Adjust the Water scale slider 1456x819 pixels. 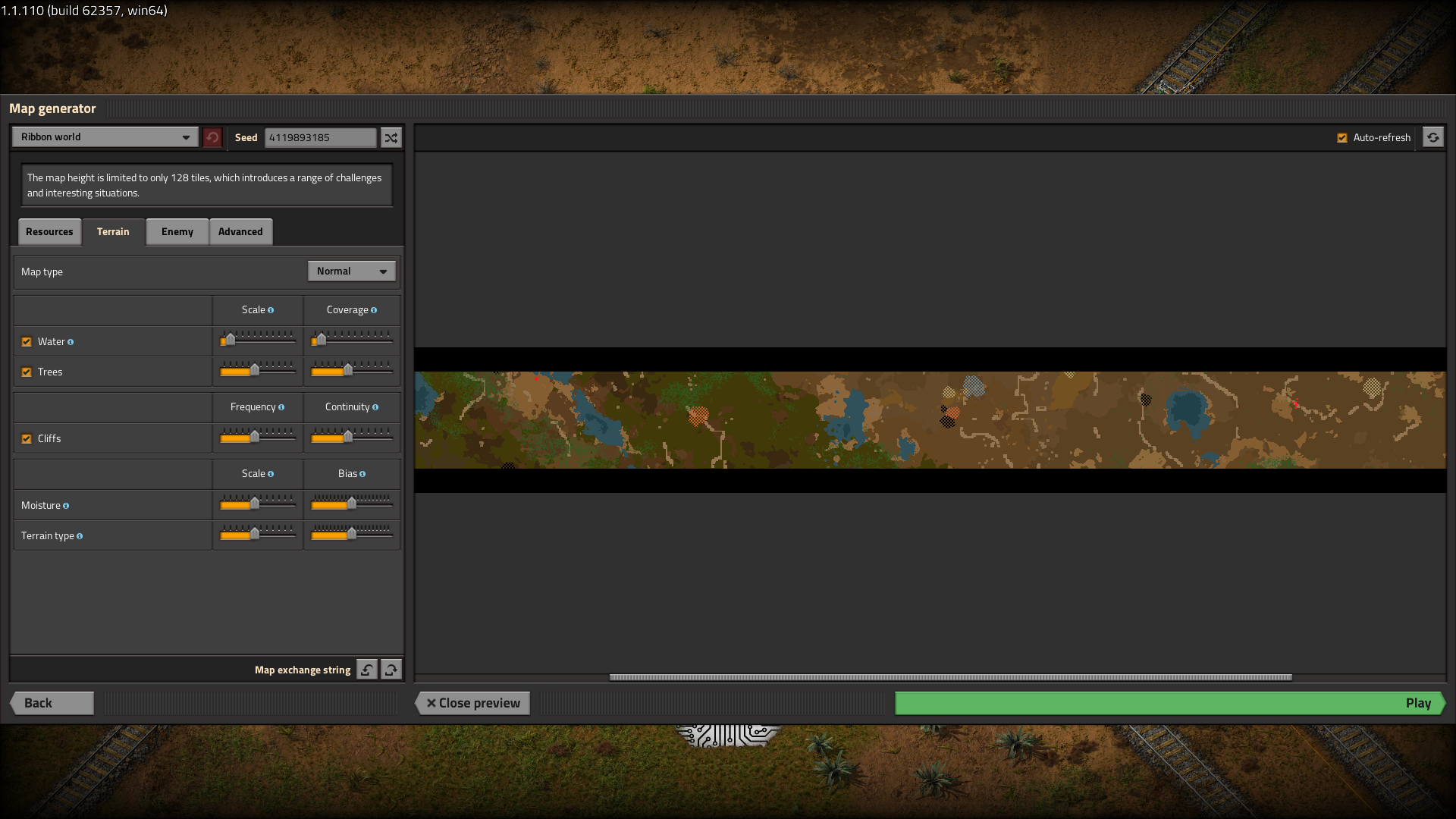pyautogui.click(x=258, y=340)
